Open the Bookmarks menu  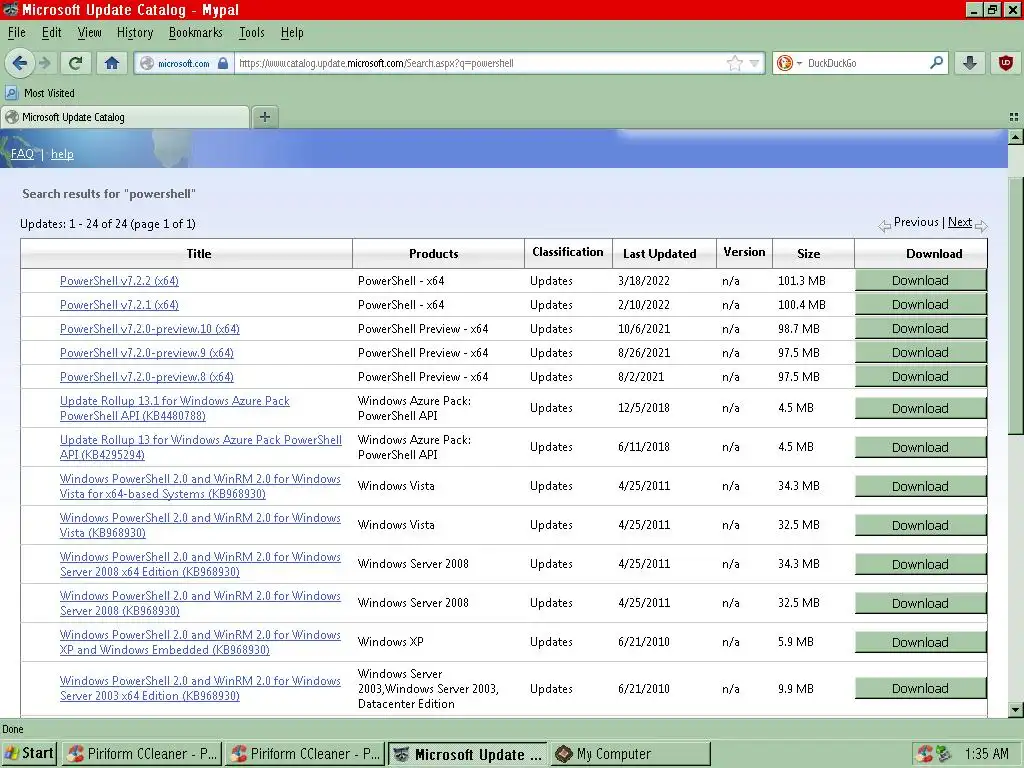click(195, 32)
